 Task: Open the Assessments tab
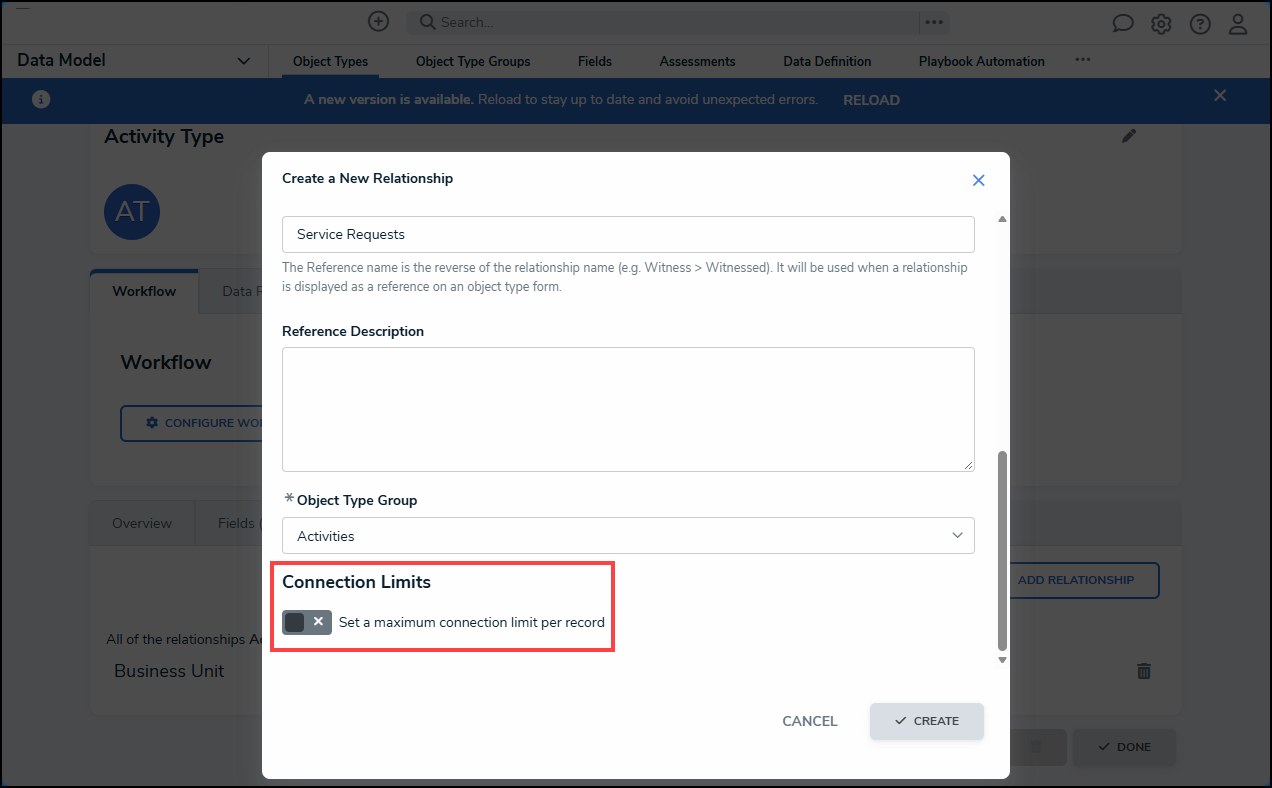[x=697, y=61]
